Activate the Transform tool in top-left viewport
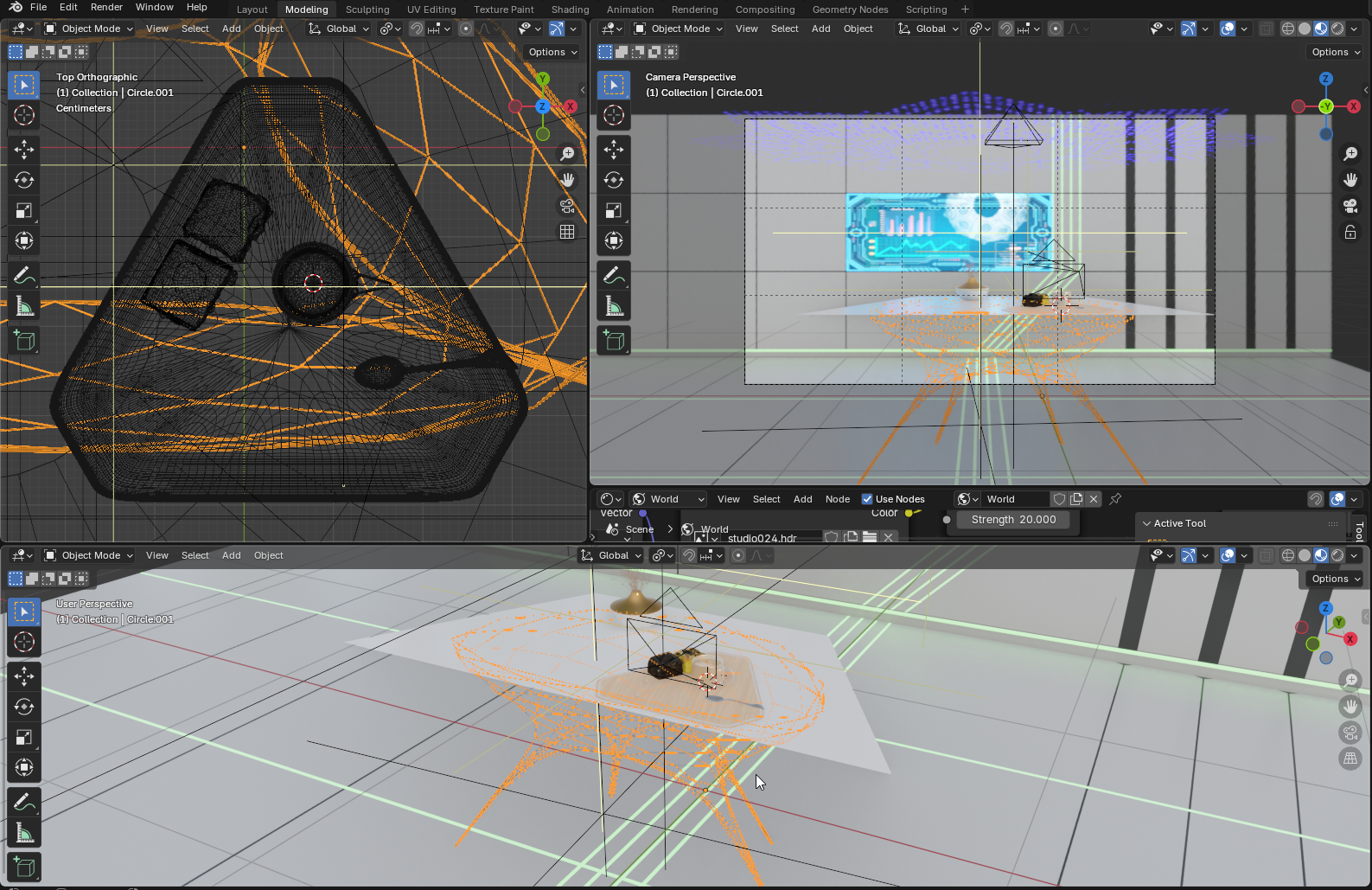Viewport: 1372px width, 890px height. [x=24, y=240]
